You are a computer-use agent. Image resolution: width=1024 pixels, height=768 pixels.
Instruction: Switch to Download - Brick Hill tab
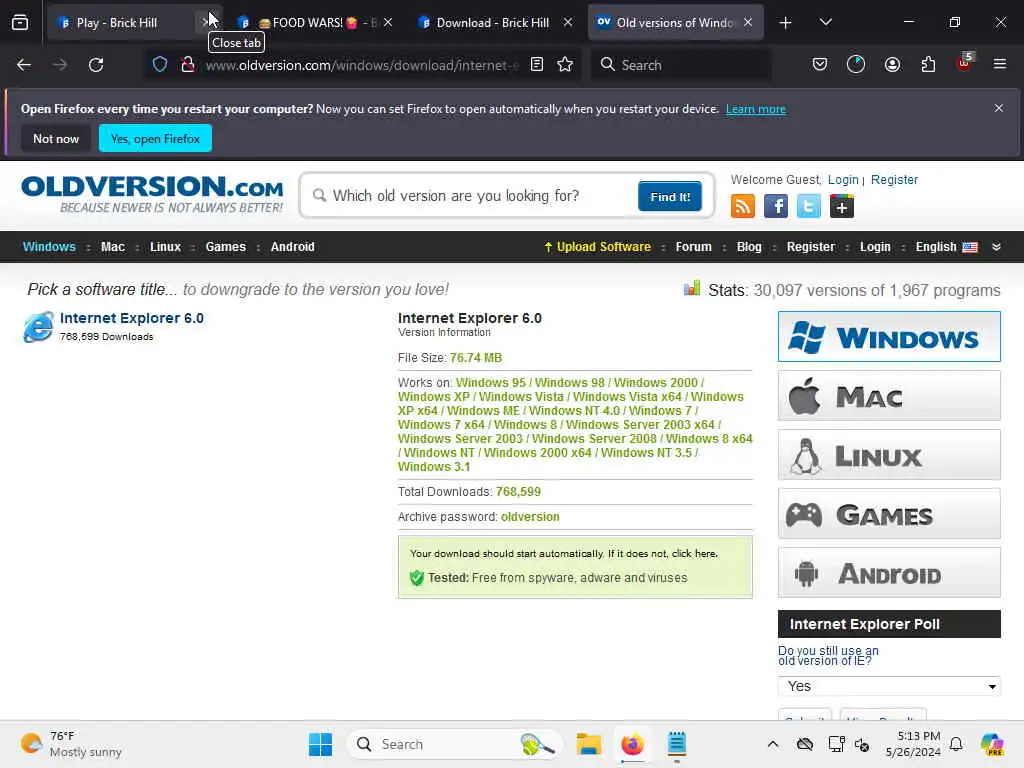[491, 23]
